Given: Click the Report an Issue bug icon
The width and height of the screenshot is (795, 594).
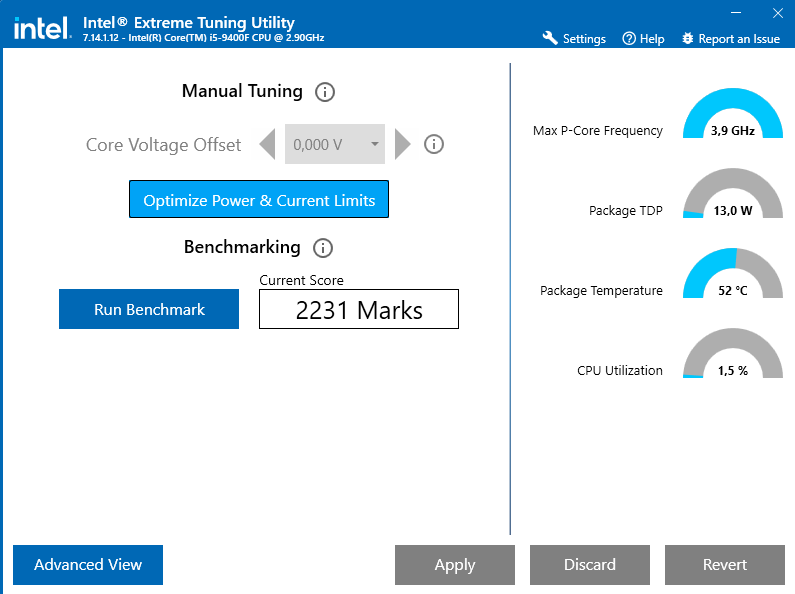Looking at the screenshot, I should point(687,38).
